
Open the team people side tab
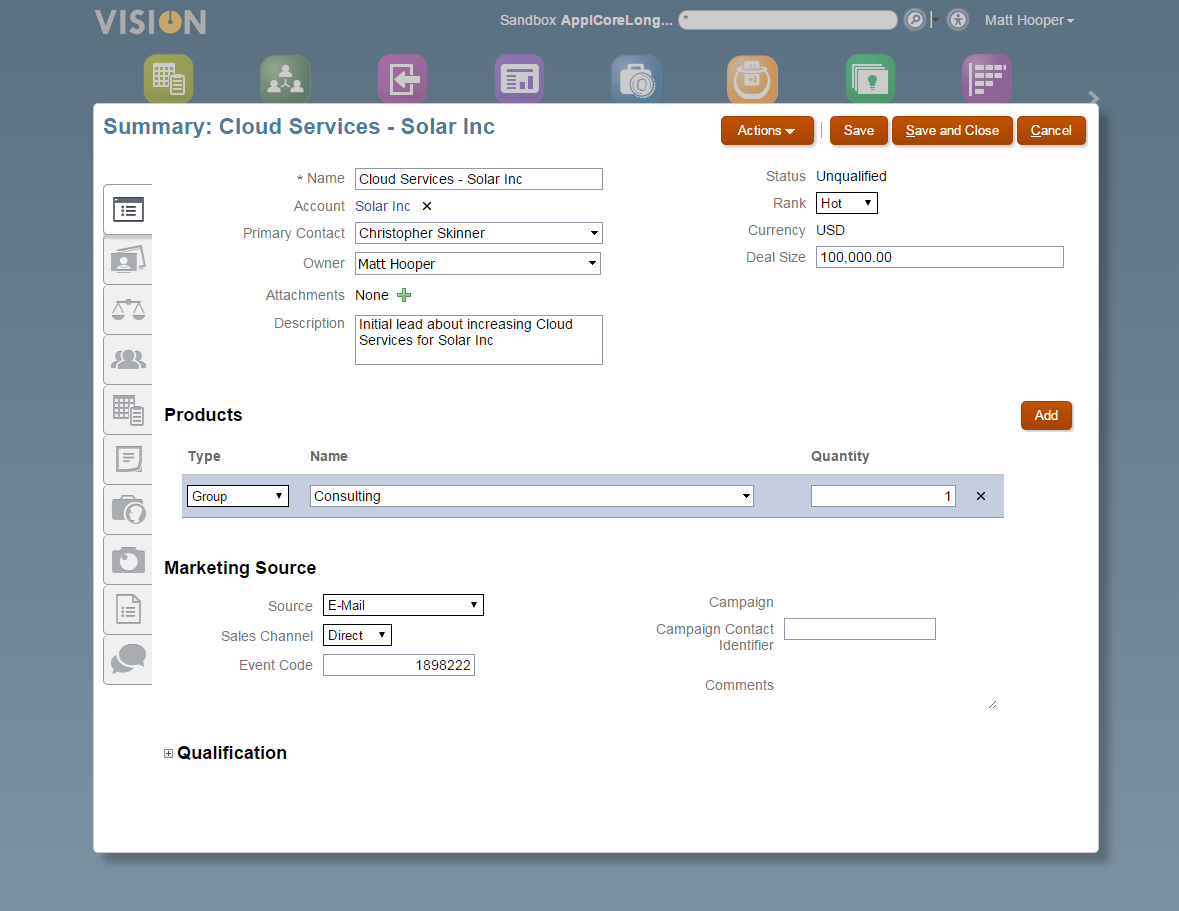(x=128, y=360)
